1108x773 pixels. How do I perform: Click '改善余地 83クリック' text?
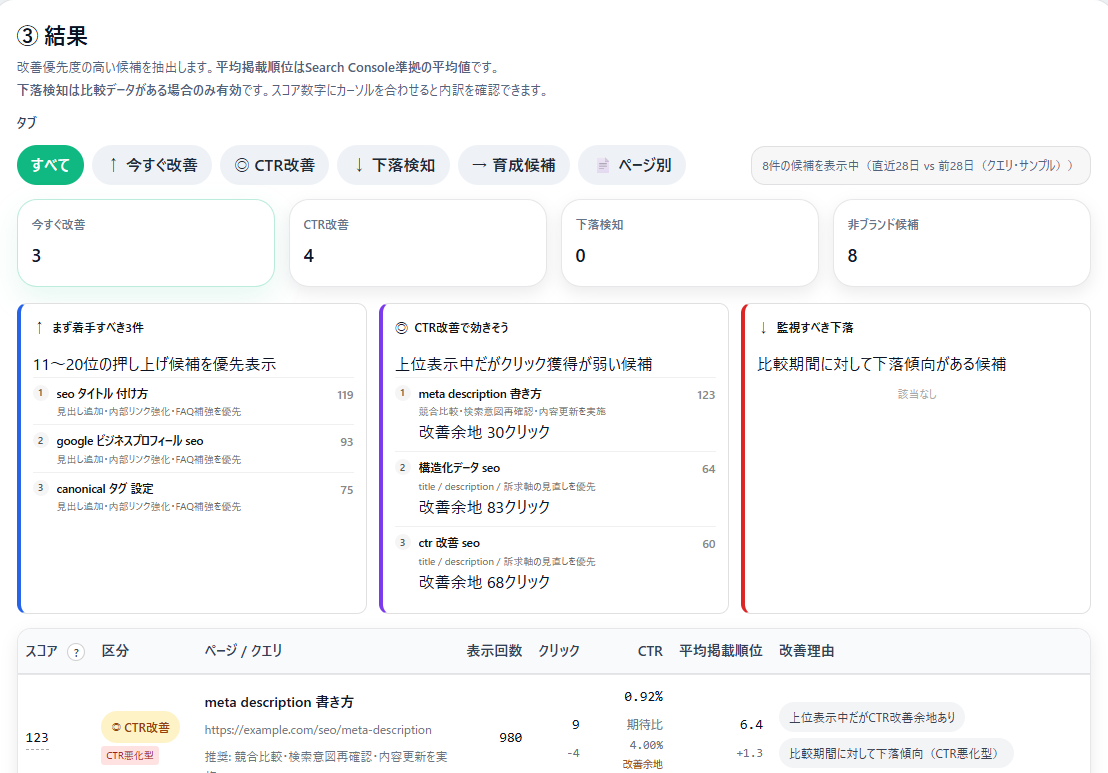[x=484, y=507]
